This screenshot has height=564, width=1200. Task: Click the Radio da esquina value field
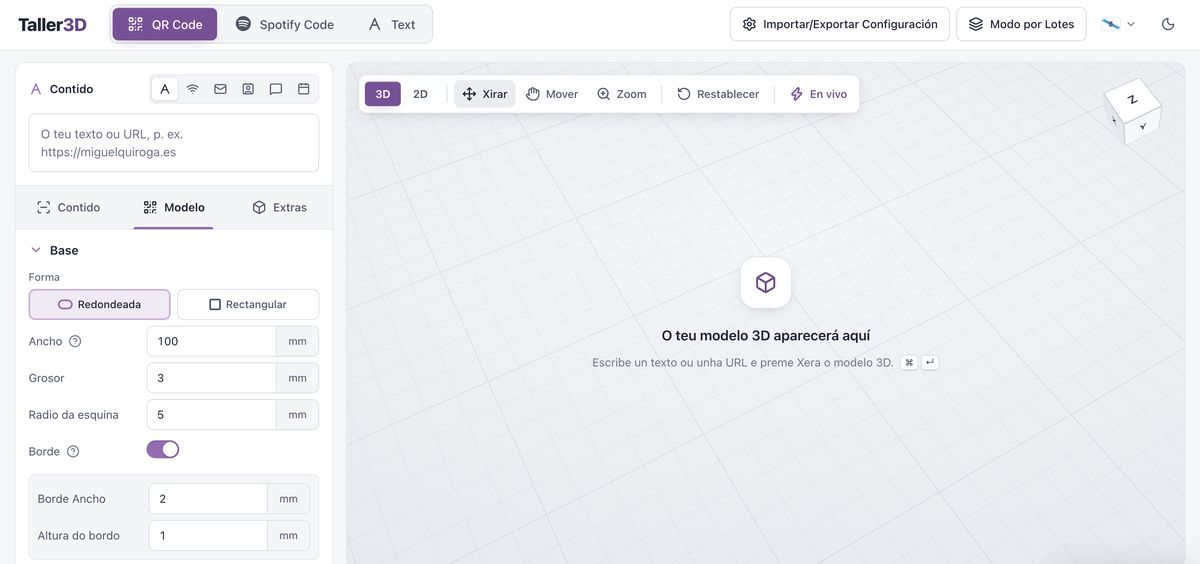212,415
